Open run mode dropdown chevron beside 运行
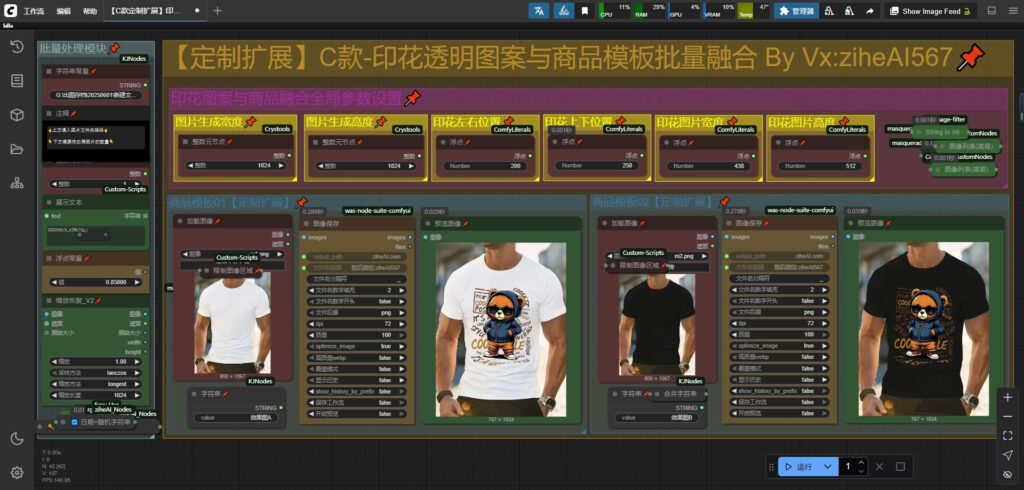 (x=827, y=466)
